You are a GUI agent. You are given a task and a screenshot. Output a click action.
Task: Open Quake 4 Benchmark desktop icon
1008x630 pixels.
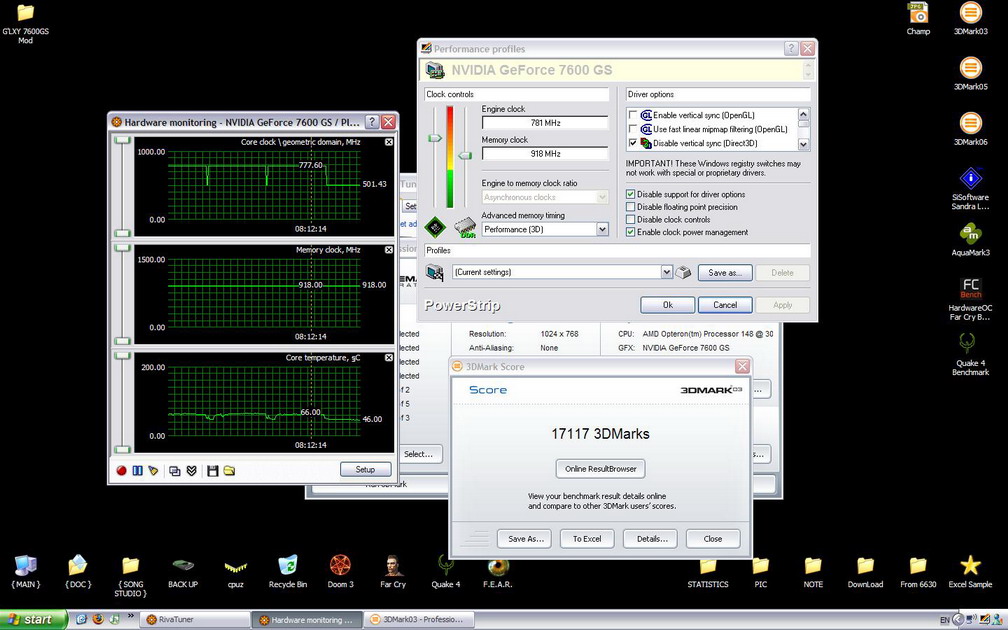coord(970,354)
